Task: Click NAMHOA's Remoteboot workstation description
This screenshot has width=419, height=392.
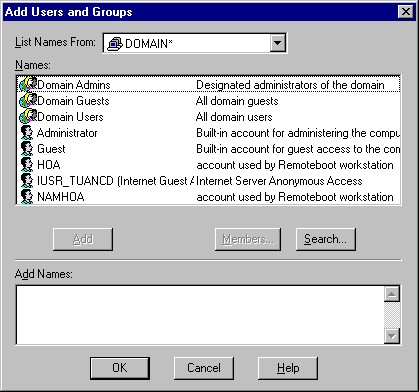Action: pos(295,197)
